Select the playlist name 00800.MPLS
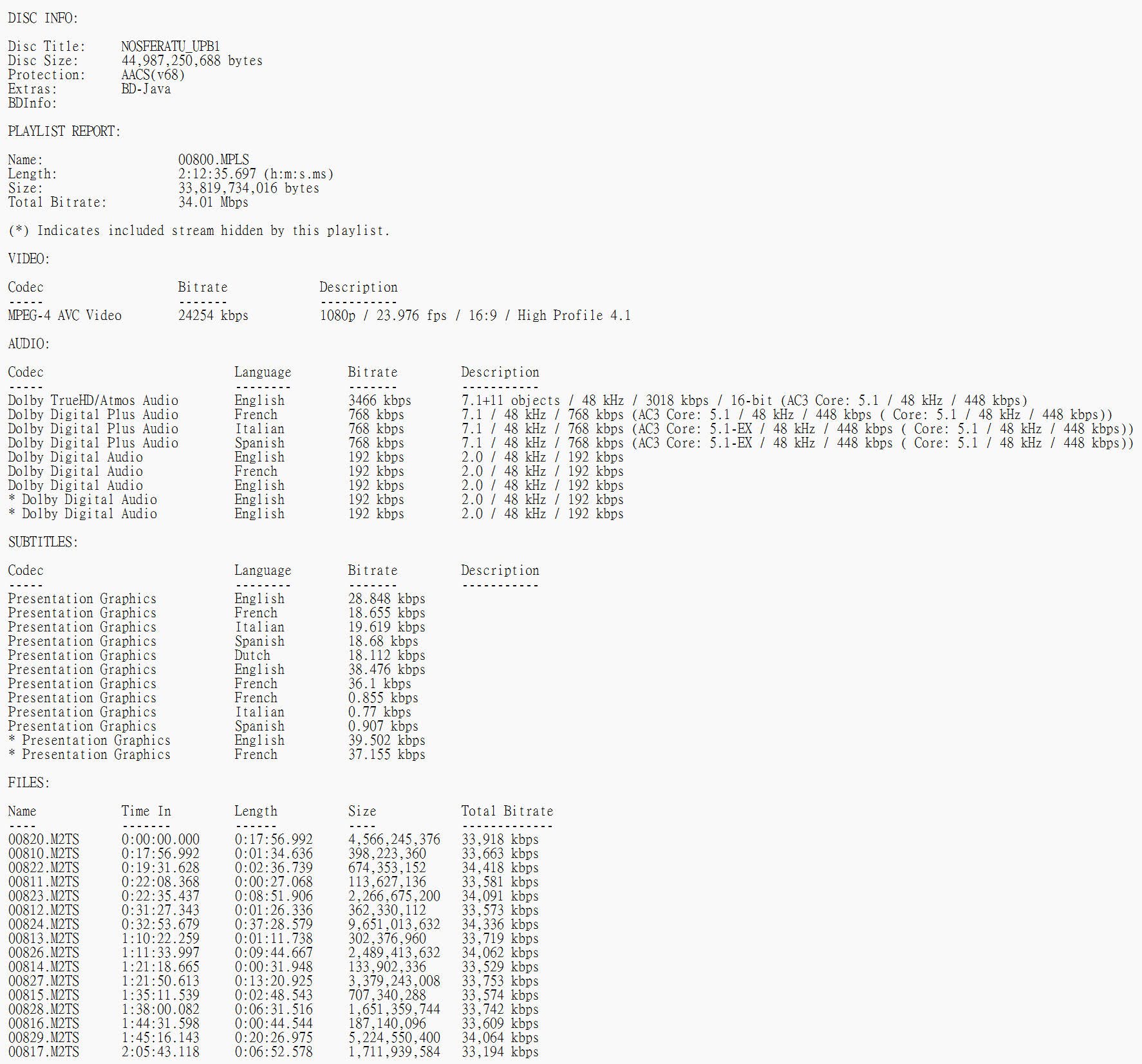Screen dimensions: 1142x1064 (214, 160)
